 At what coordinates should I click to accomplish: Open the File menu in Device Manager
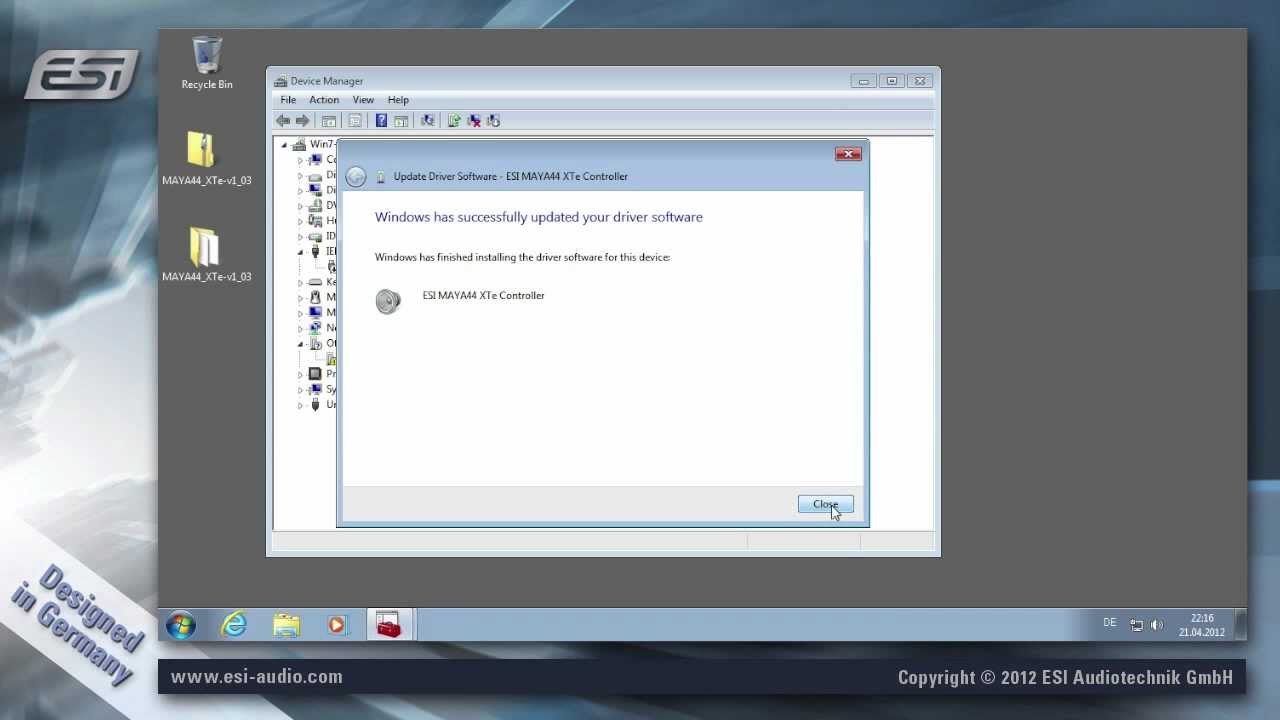point(288,100)
